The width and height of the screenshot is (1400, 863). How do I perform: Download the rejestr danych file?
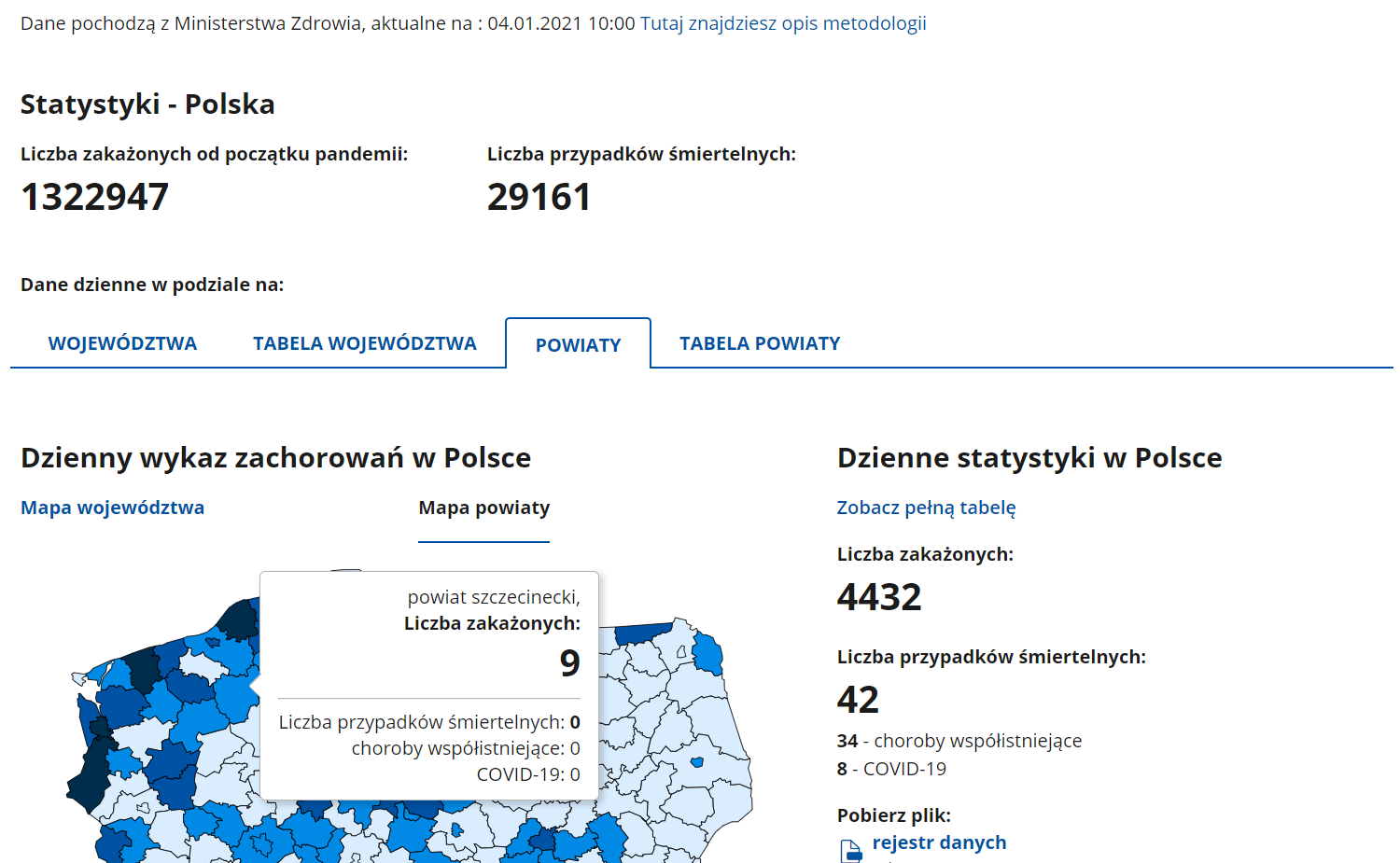tap(939, 842)
